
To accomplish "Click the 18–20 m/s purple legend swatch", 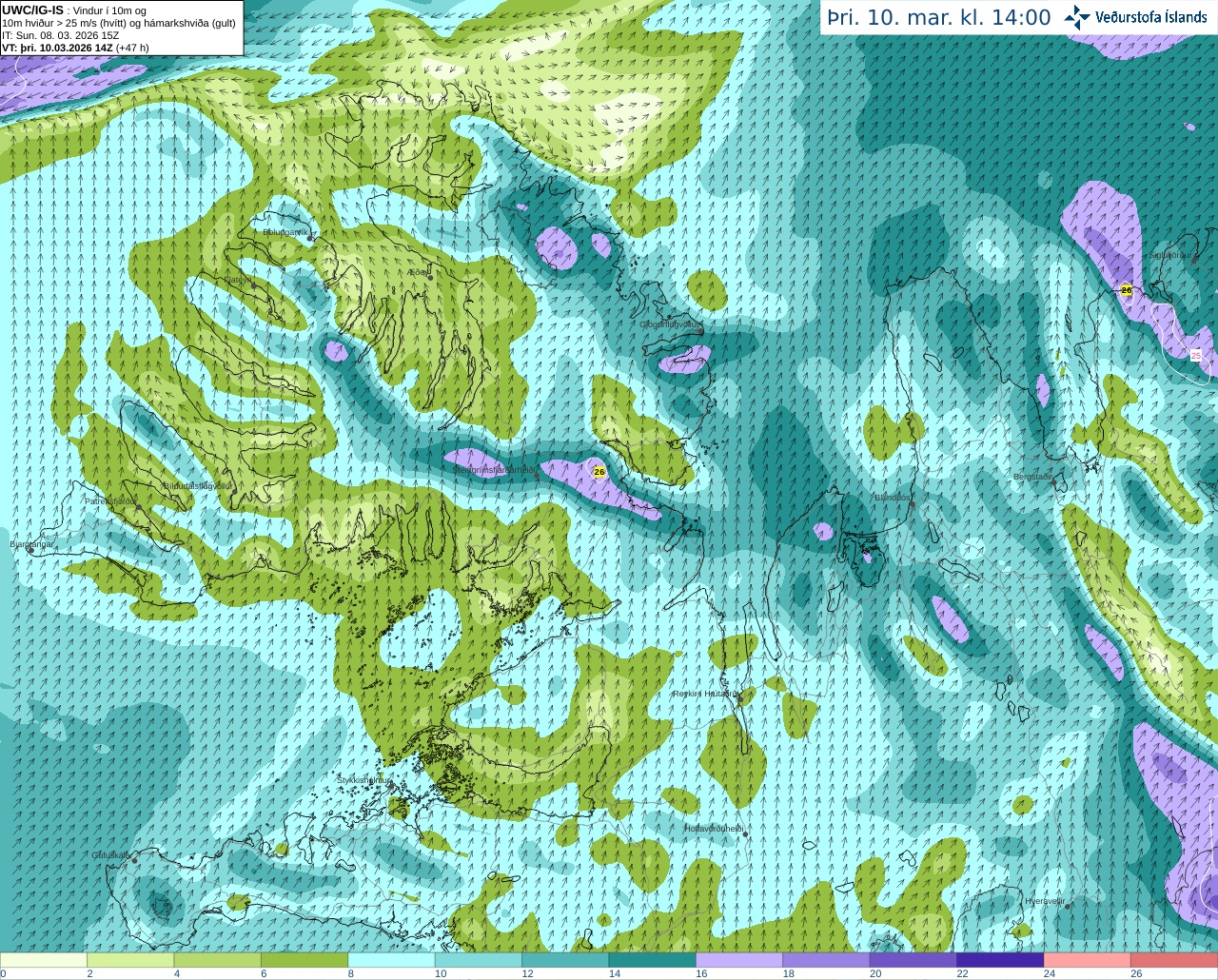I will (x=827, y=960).
